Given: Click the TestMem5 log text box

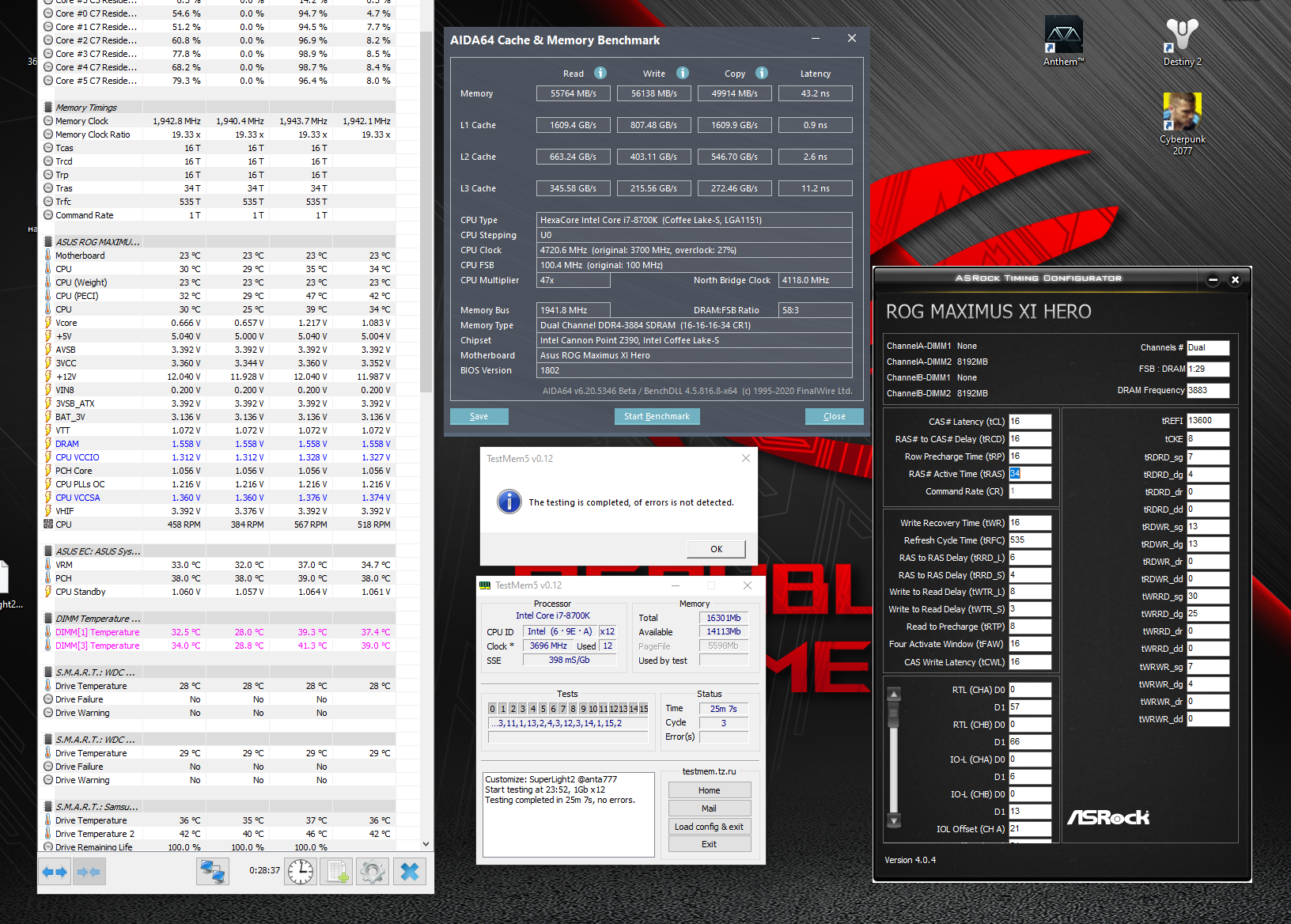Looking at the screenshot, I should click(x=569, y=815).
